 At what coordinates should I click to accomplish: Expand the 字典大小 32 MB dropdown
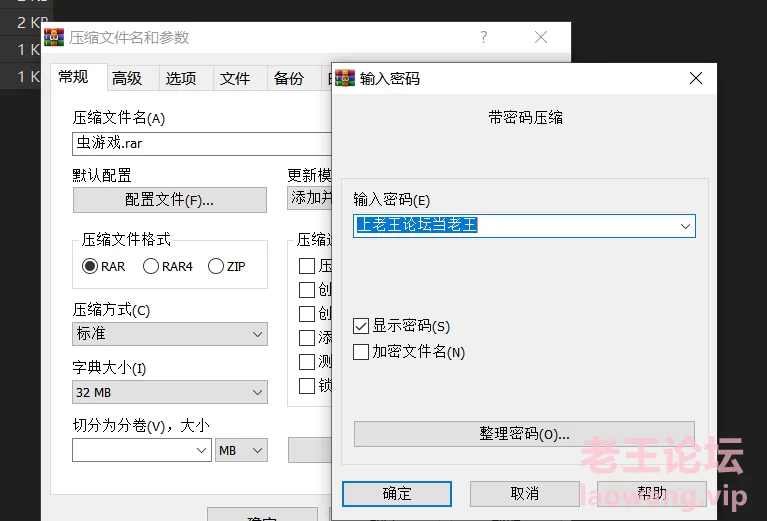(170, 392)
